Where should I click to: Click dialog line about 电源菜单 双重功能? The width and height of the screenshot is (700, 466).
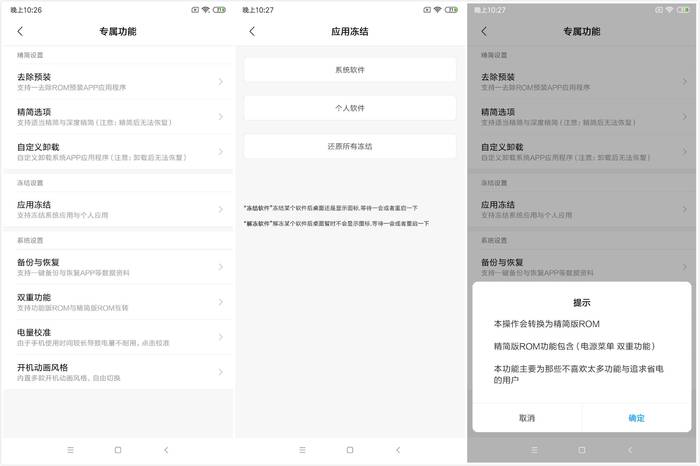575,346
